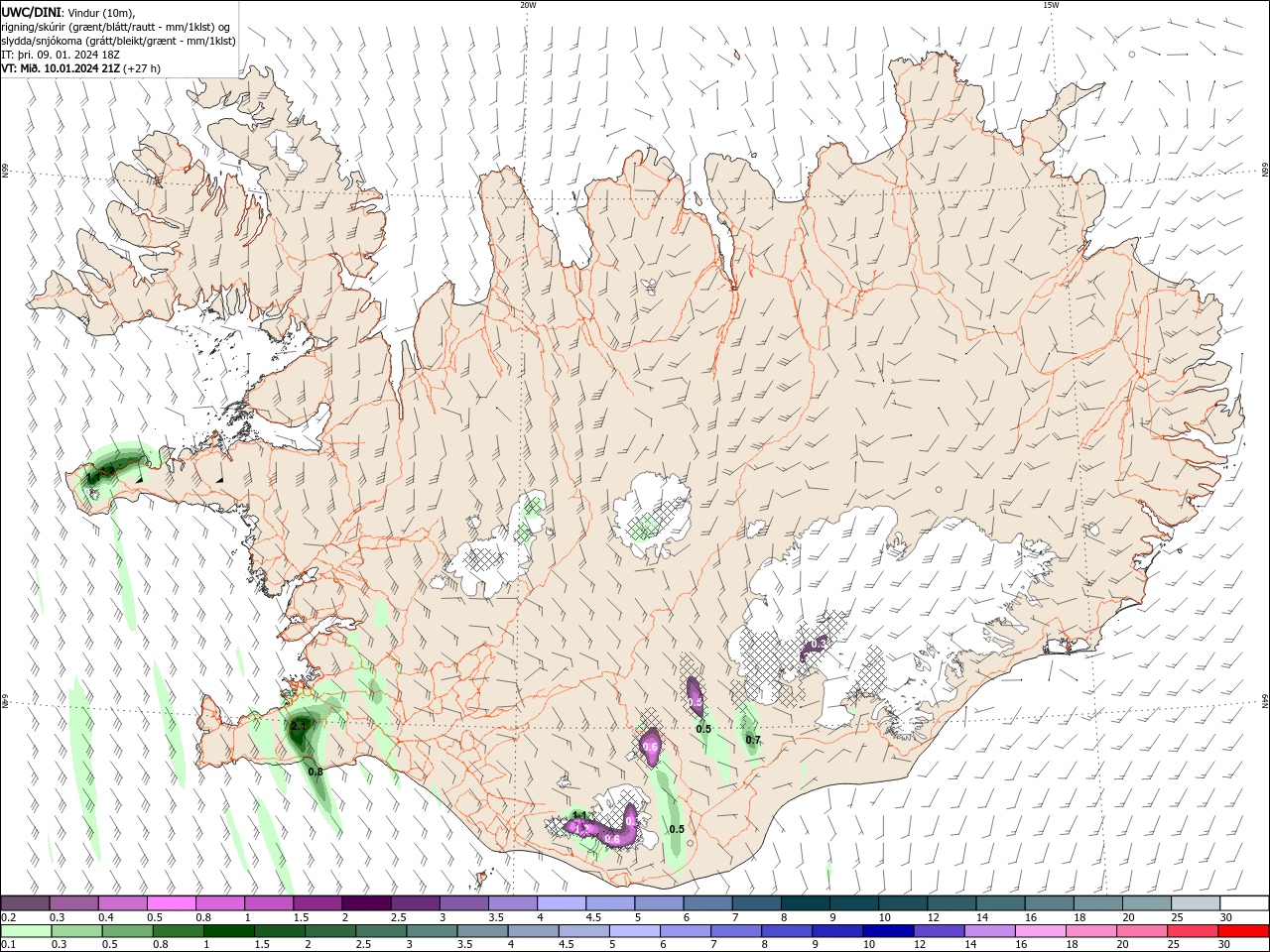Pick the lower-scale pink swatch 16–18
The width and height of the screenshot is (1270, 952).
click(1041, 931)
